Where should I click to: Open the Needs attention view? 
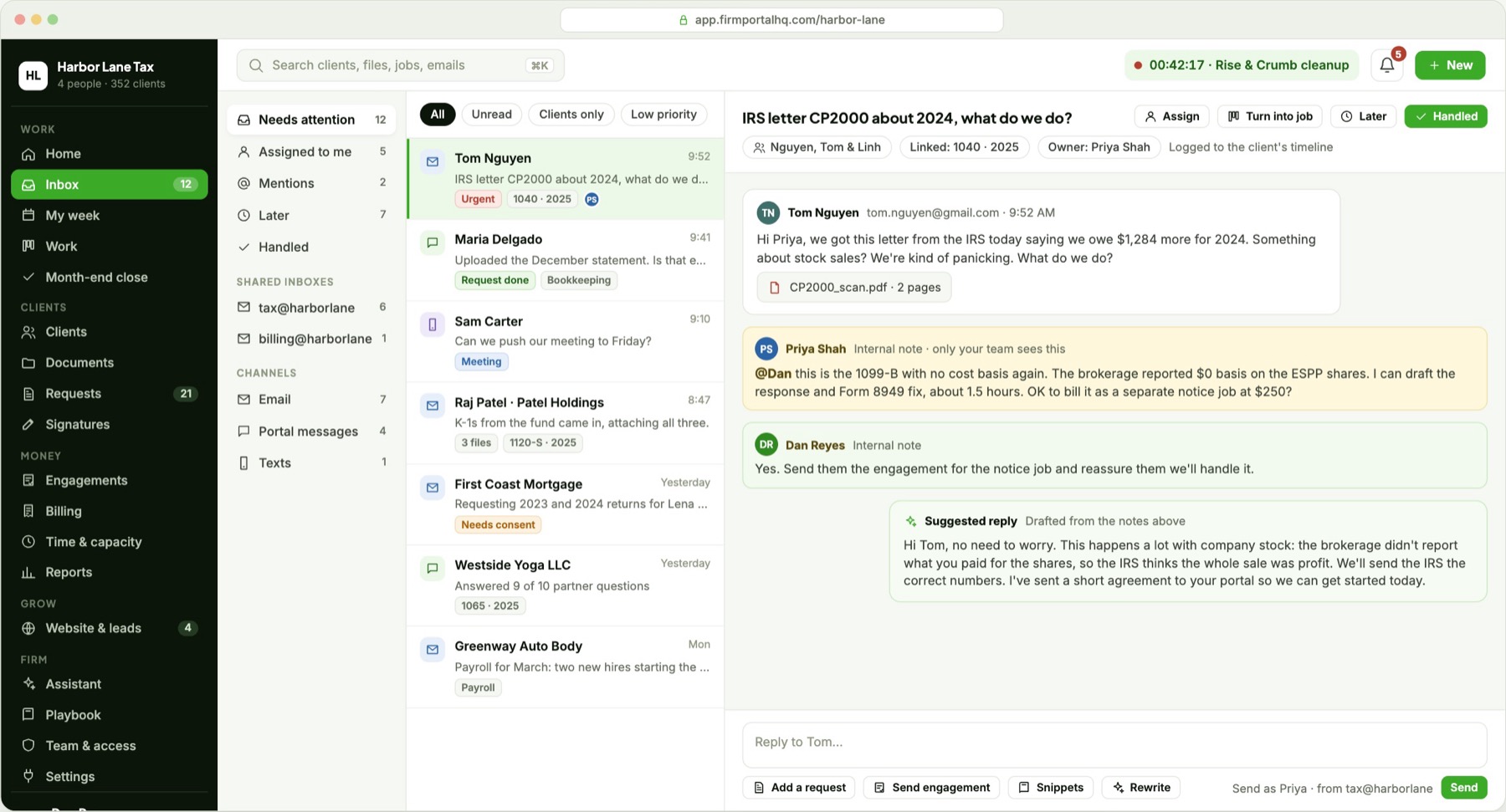point(311,120)
